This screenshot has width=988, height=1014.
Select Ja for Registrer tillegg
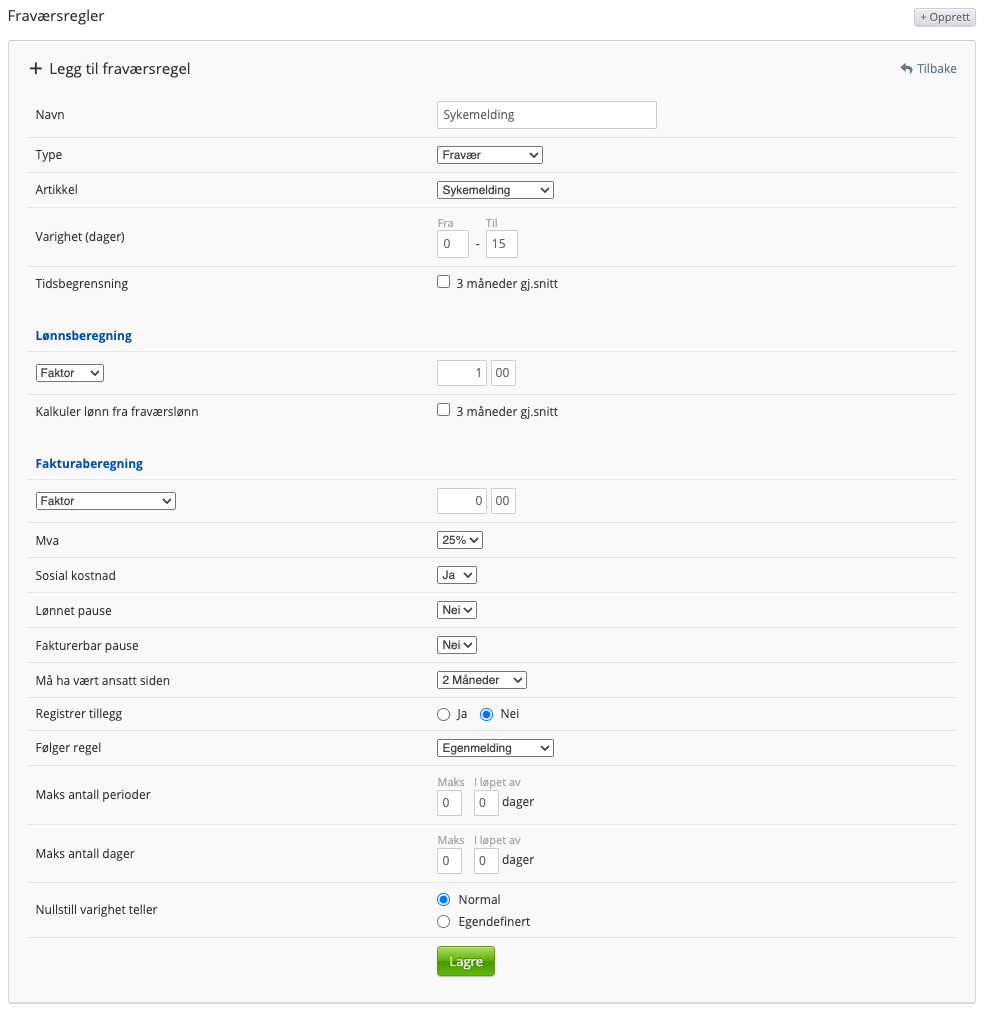point(444,714)
